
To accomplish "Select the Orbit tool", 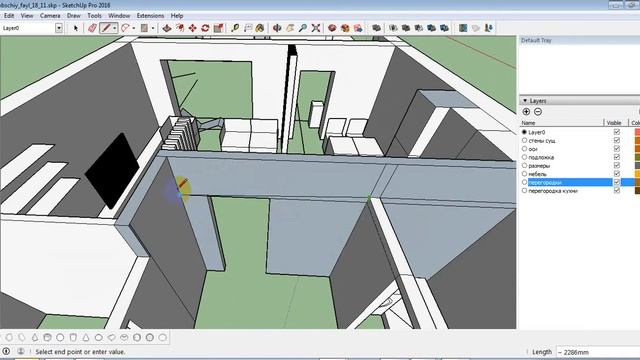I will [x=277, y=28].
